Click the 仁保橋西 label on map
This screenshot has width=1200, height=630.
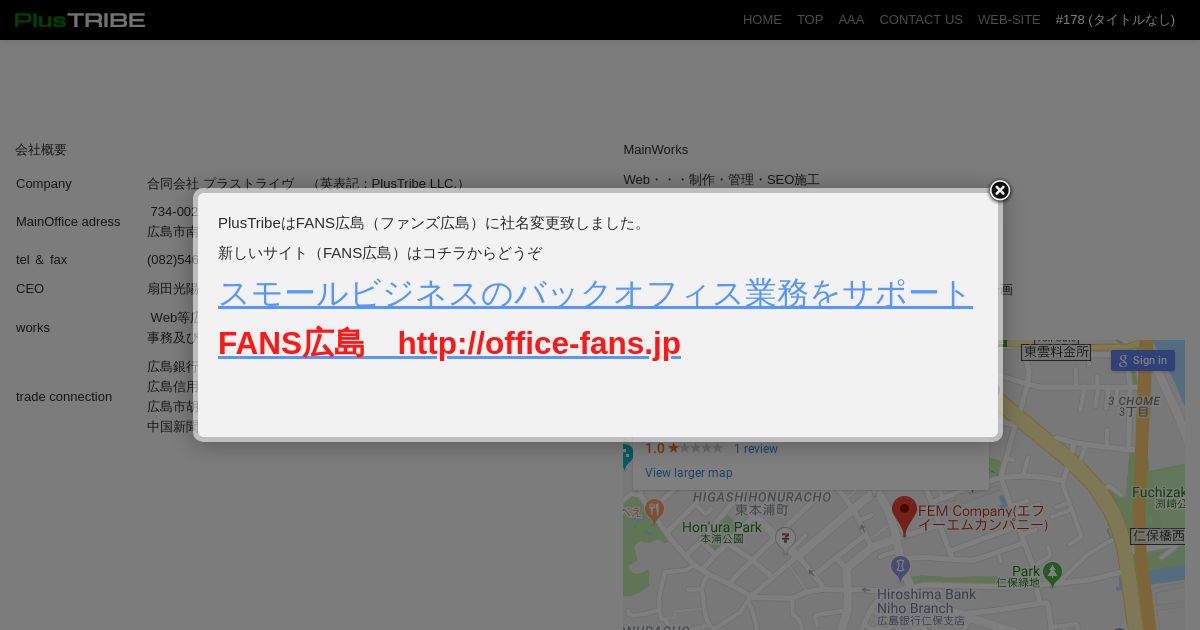point(1158,537)
